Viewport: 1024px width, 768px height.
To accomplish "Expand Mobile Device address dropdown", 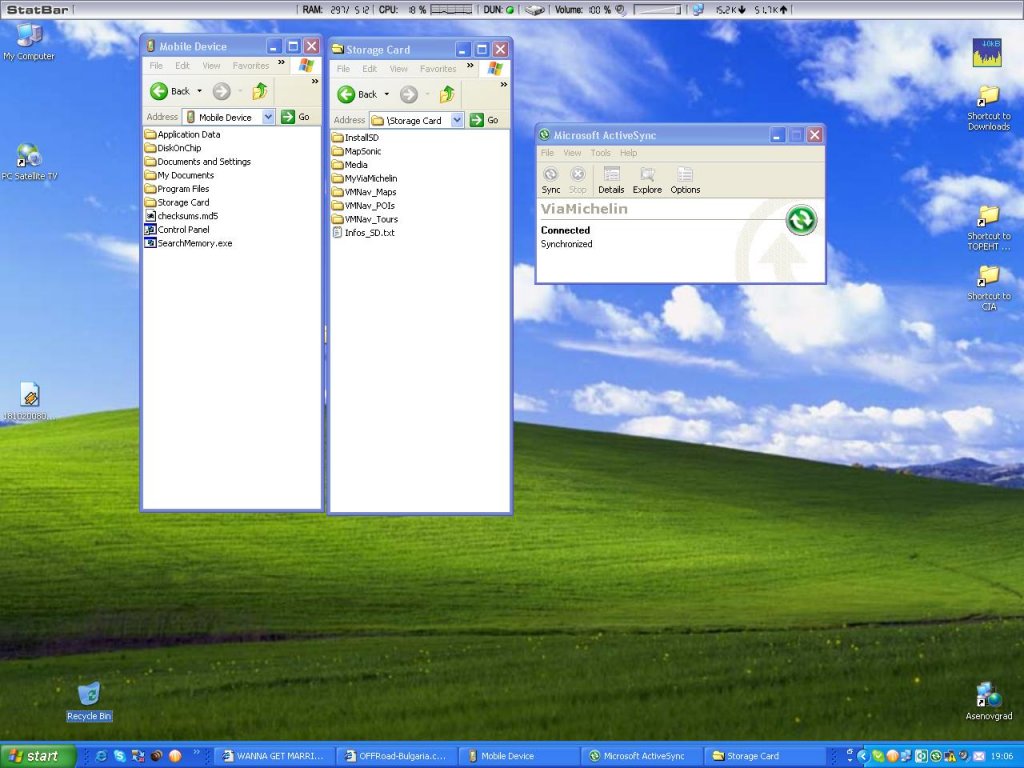I will coord(268,117).
